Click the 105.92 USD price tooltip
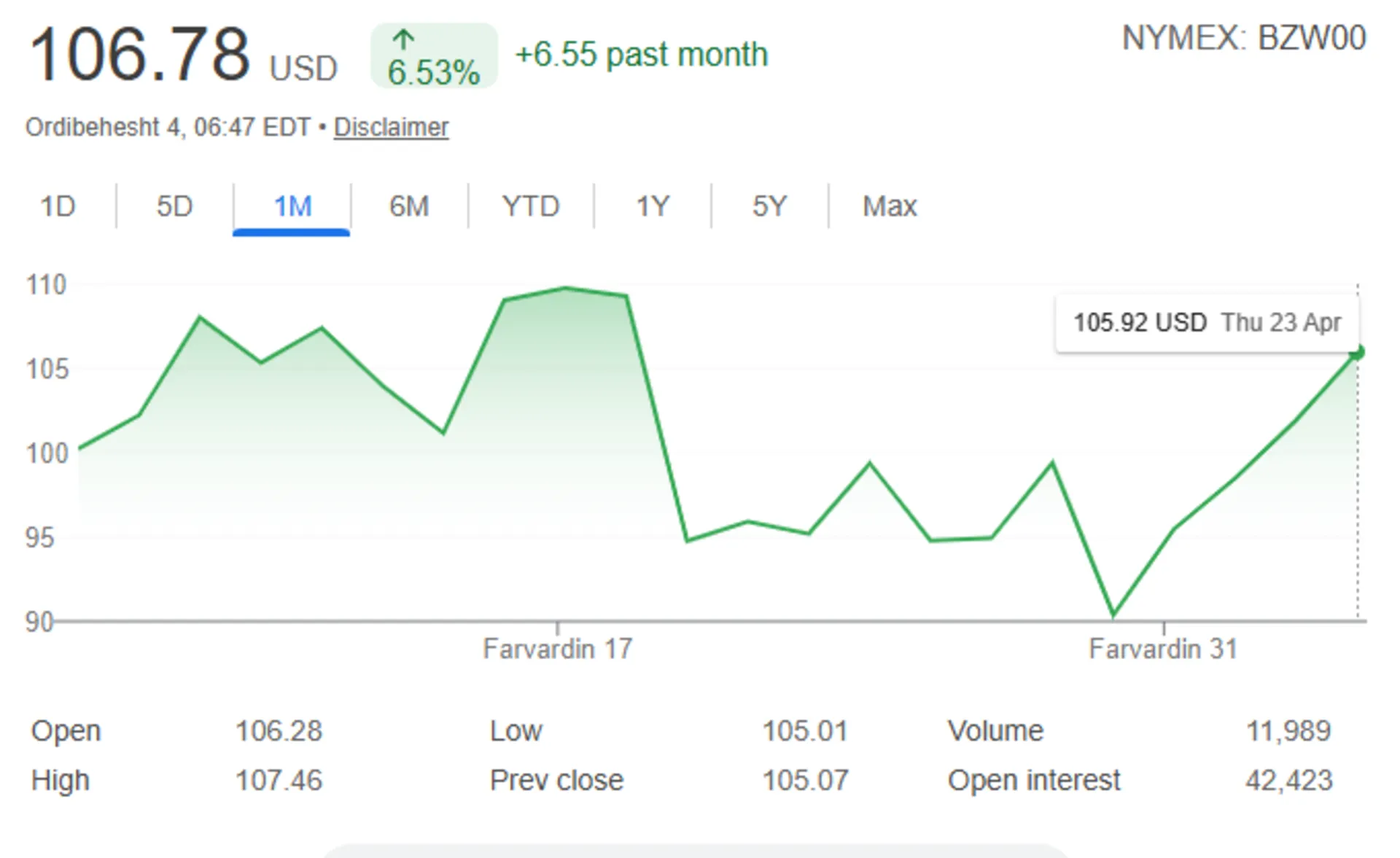Viewport: 1400px width, 858px height. (1207, 322)
